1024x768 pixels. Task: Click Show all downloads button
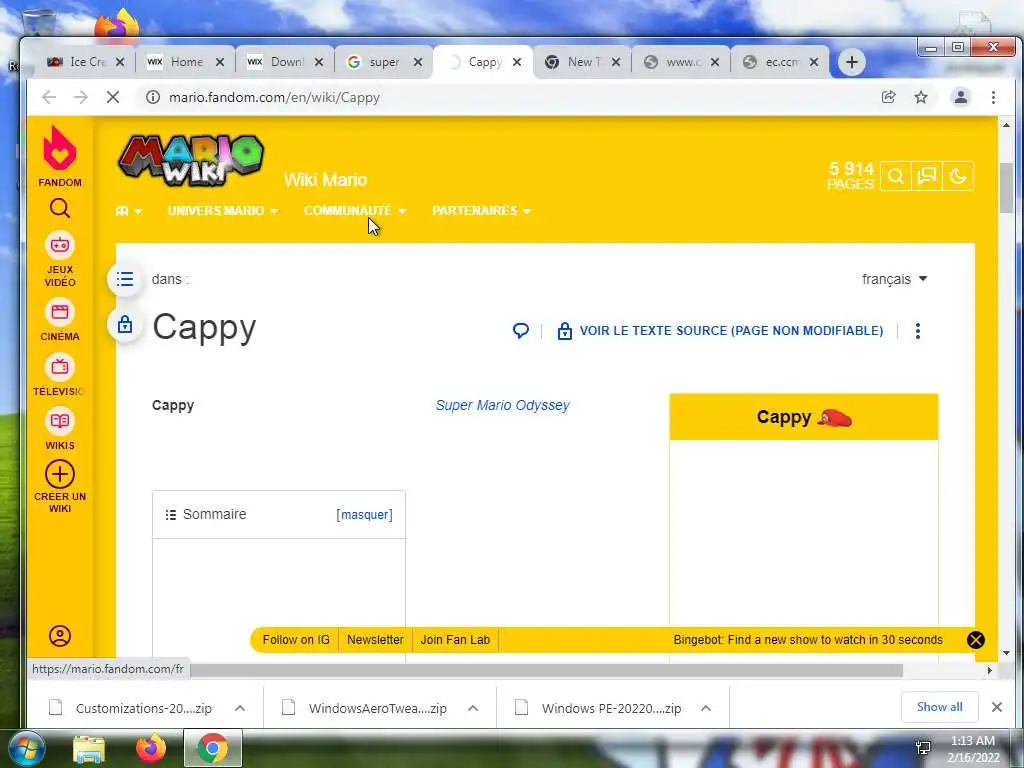tap(939, 707)
